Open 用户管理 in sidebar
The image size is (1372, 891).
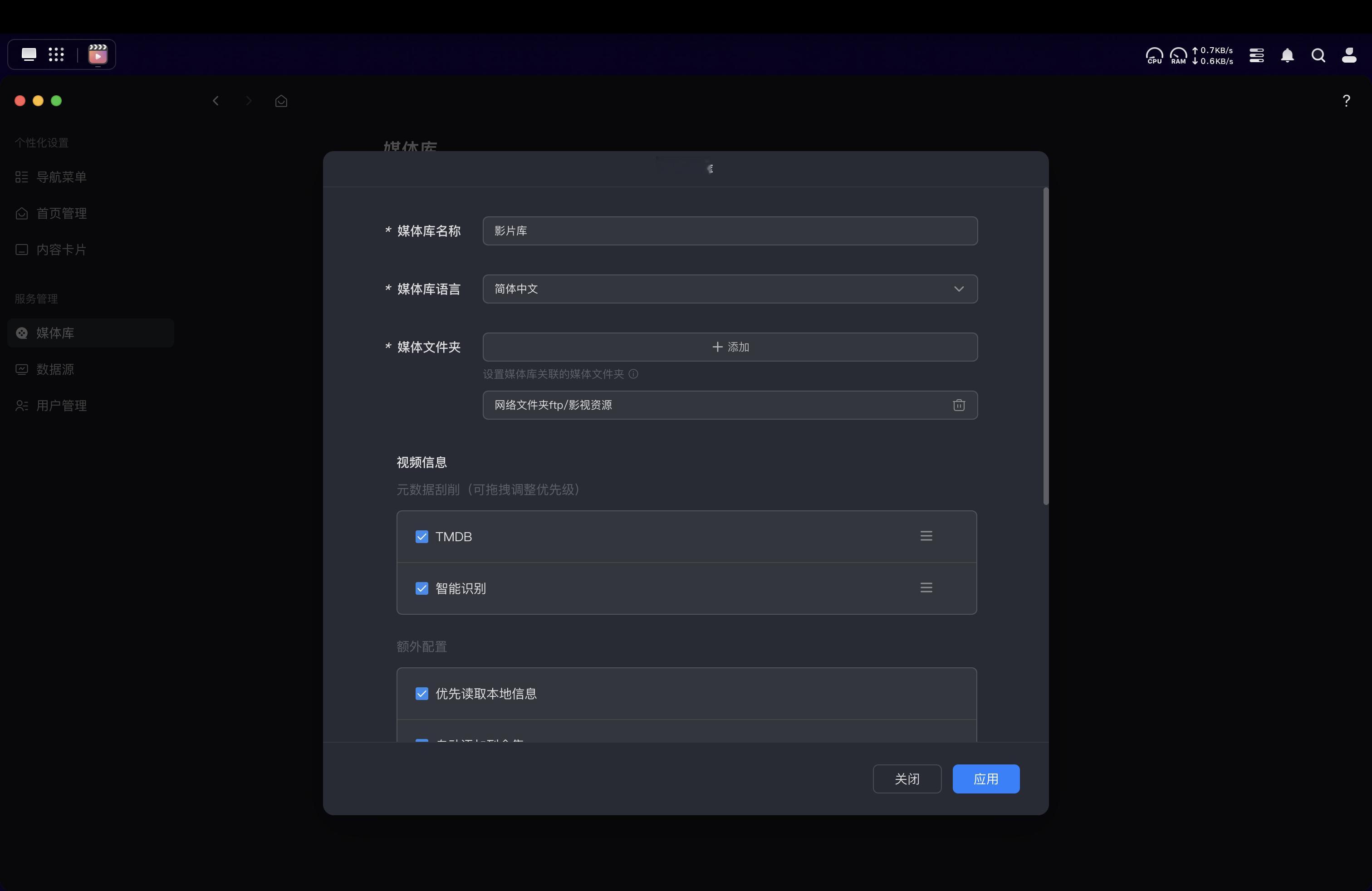pos(91,406)
